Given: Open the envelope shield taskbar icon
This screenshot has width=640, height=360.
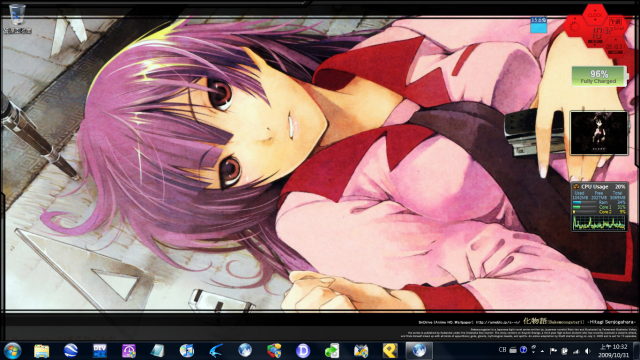Looking at the screenshot, I should (361, 351).
